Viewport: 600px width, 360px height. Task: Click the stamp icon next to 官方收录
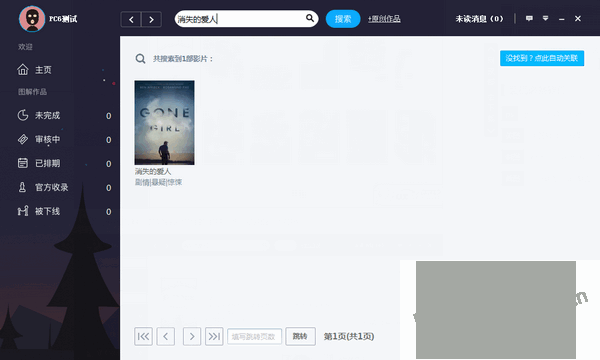pyautogui.click(x=23, y=187)
